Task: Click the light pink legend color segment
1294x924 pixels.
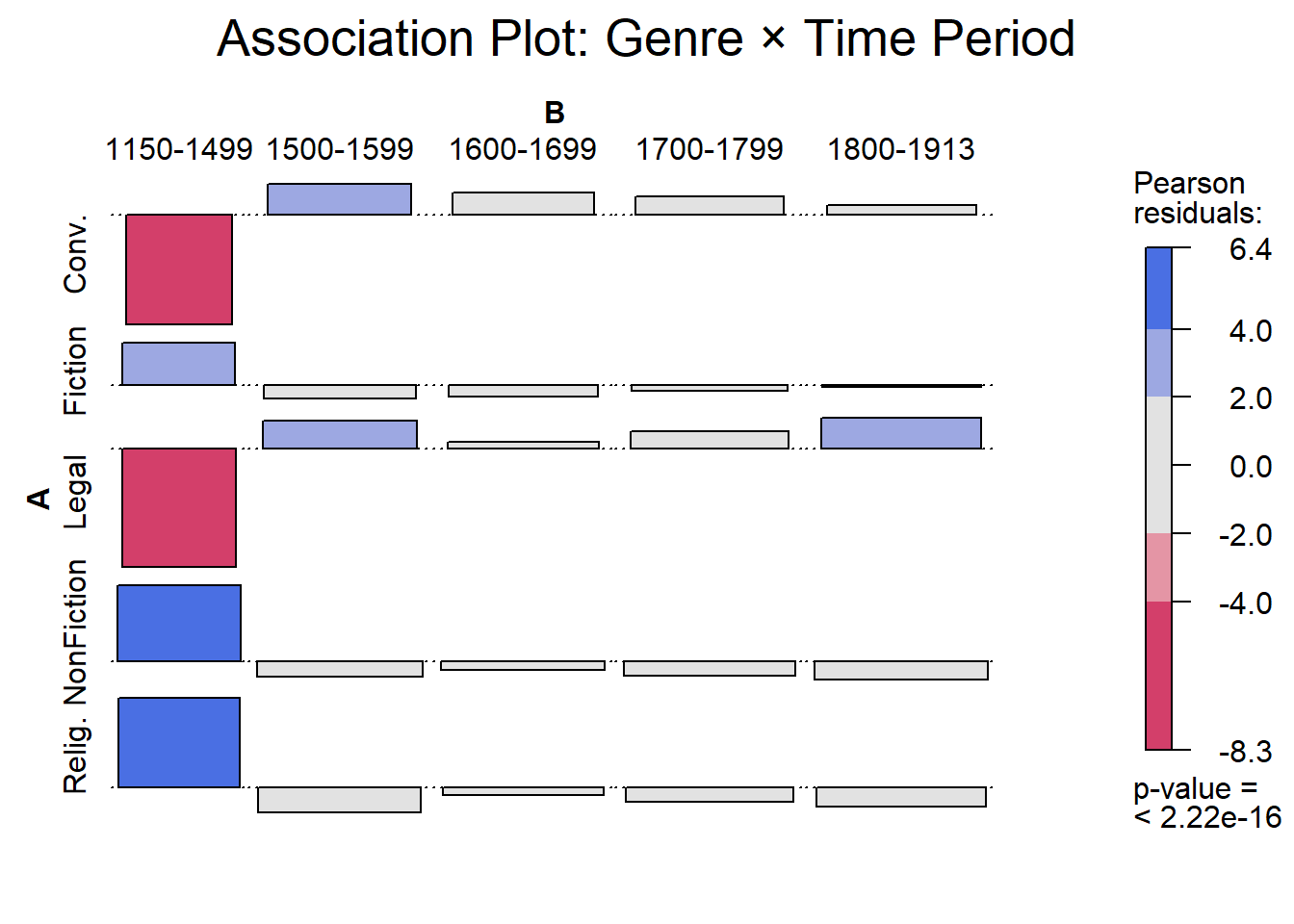Action: tap(1158, 567)
